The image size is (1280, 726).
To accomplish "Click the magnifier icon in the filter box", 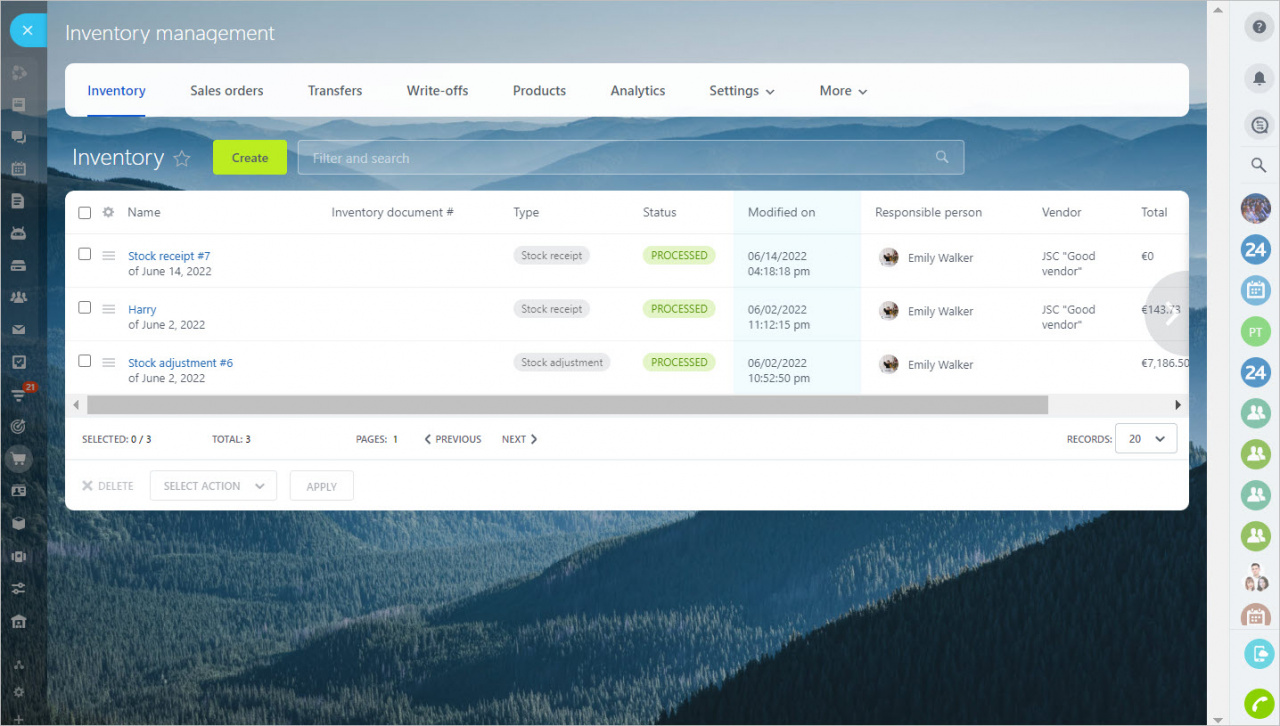I will pos(941,158).
